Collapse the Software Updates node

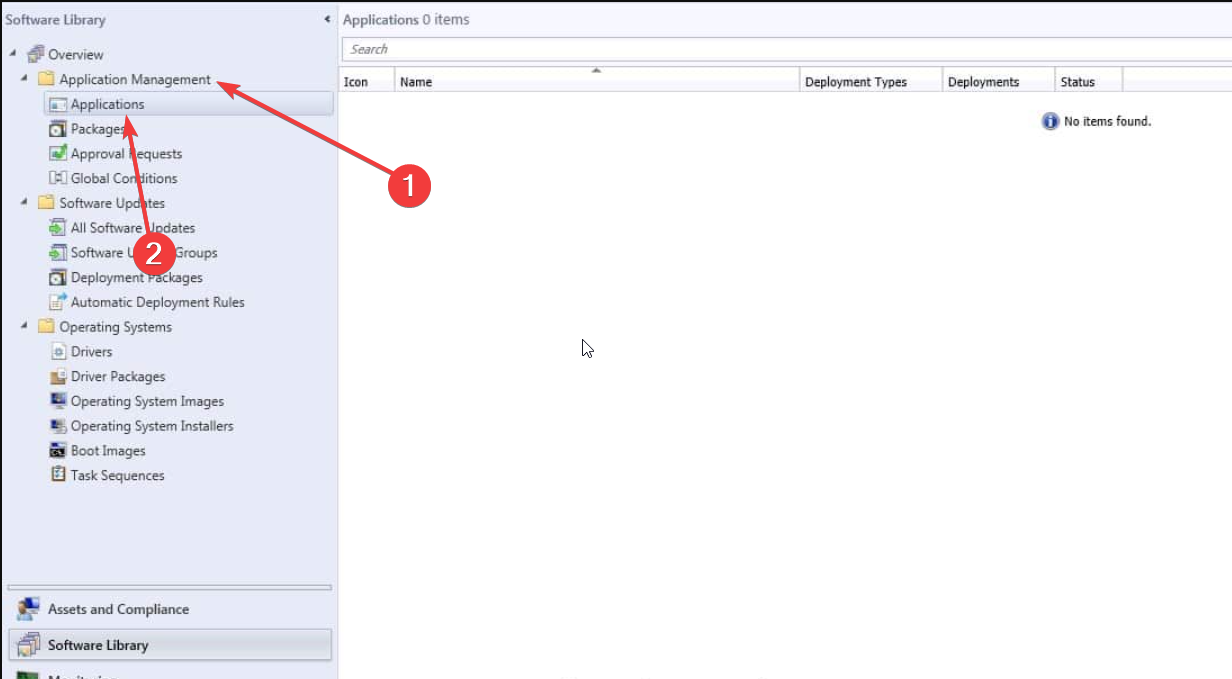click(x=24, y=203)
